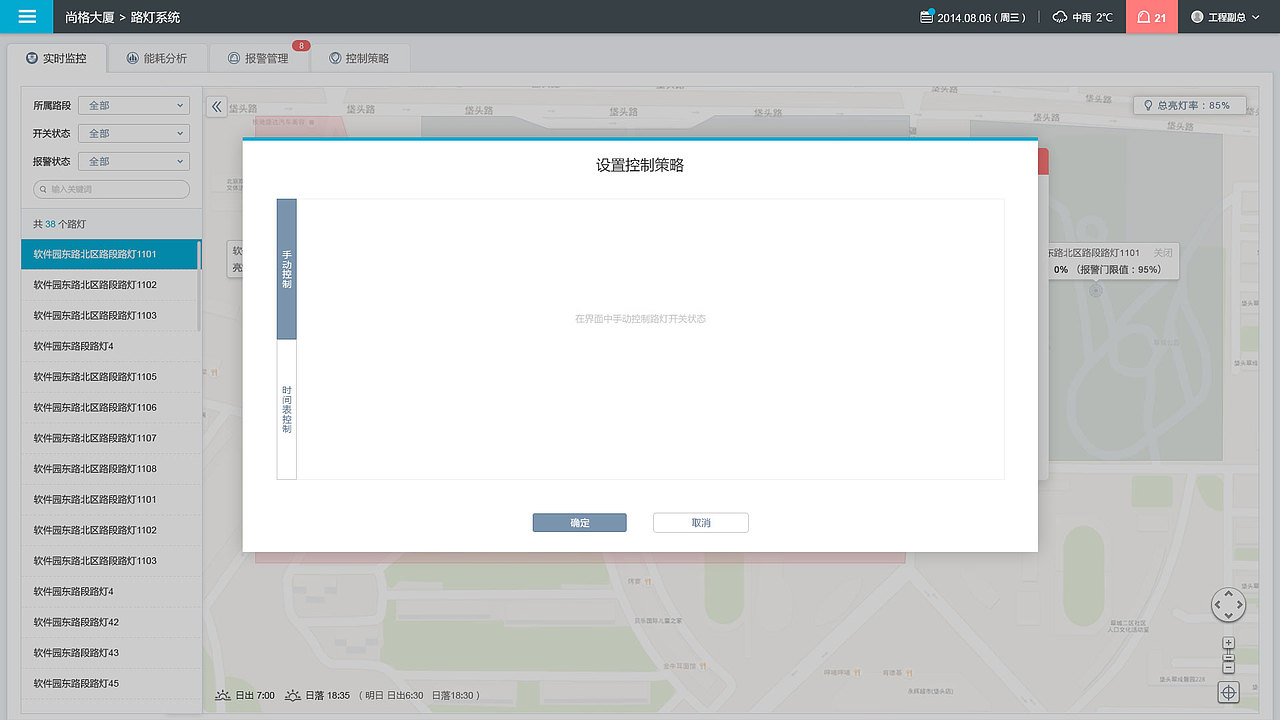Open the 报警状态 dropdown

coord(134,161)
